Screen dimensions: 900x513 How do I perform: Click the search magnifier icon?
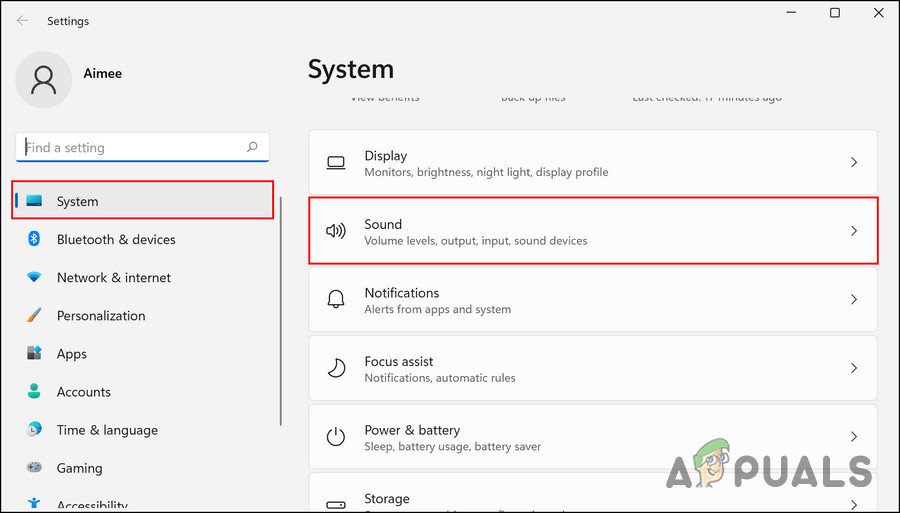tap(252, 147)
